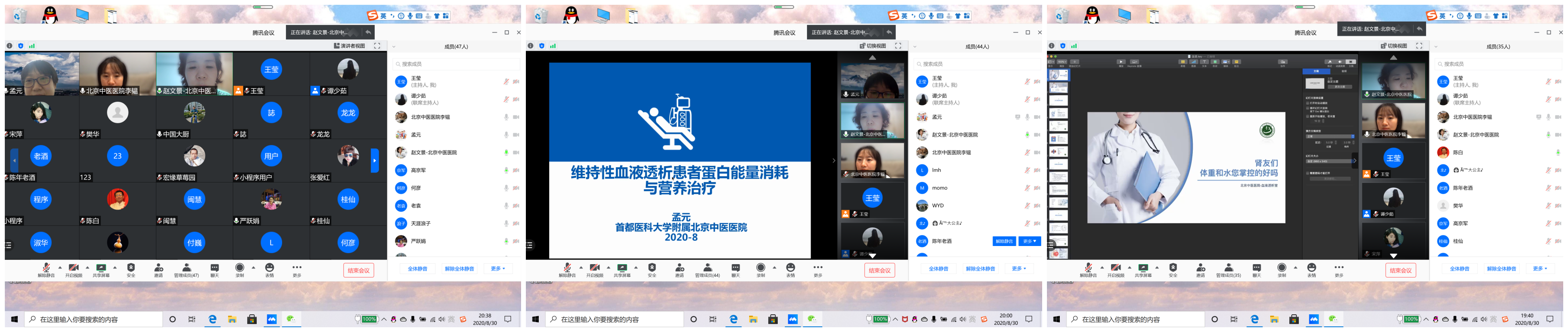Click 管理成员(35) members icon

pos(1229,268)
